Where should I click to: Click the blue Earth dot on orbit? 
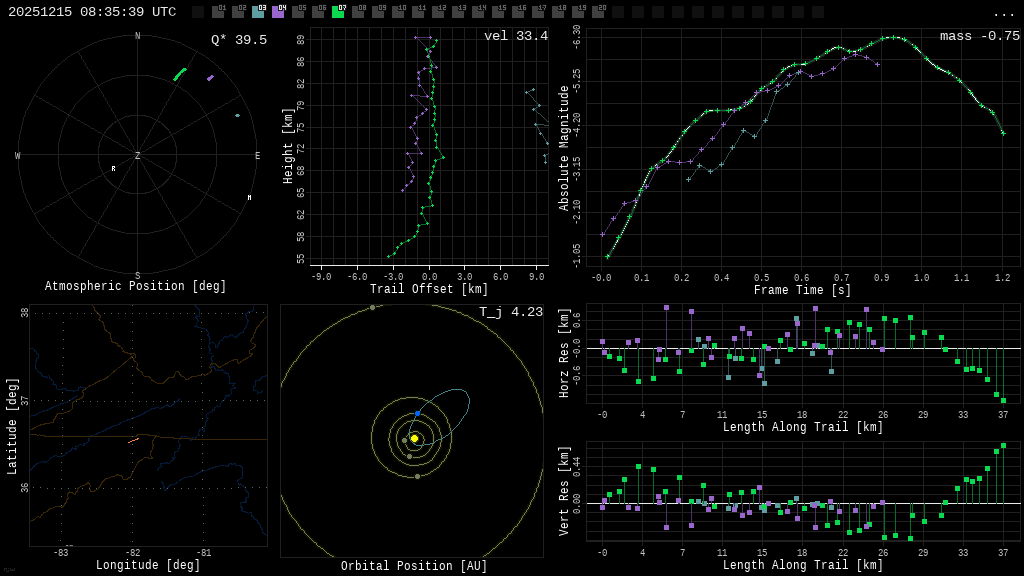coord(417,413)
